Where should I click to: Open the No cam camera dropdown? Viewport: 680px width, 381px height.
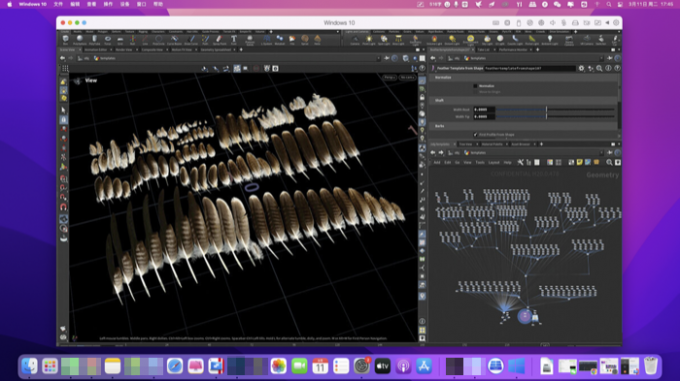pyautogui.click(x=407, y=77)
